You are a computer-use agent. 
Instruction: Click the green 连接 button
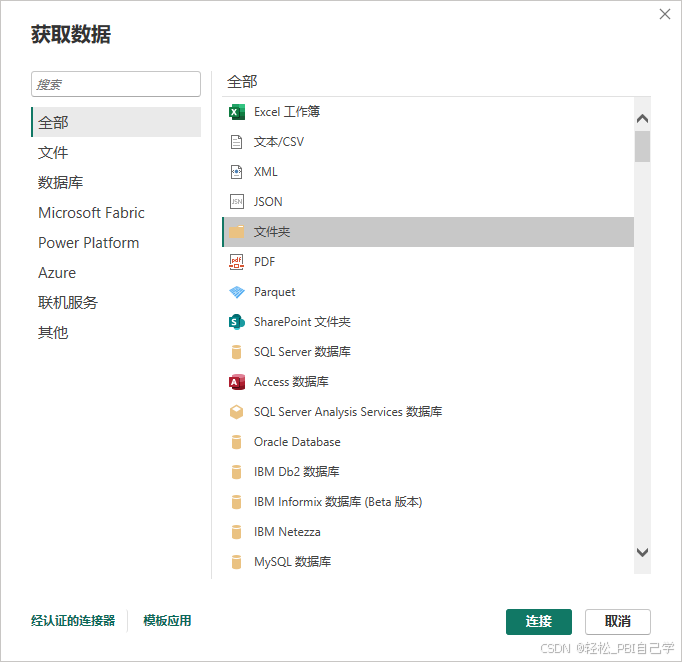pos(538,622)
